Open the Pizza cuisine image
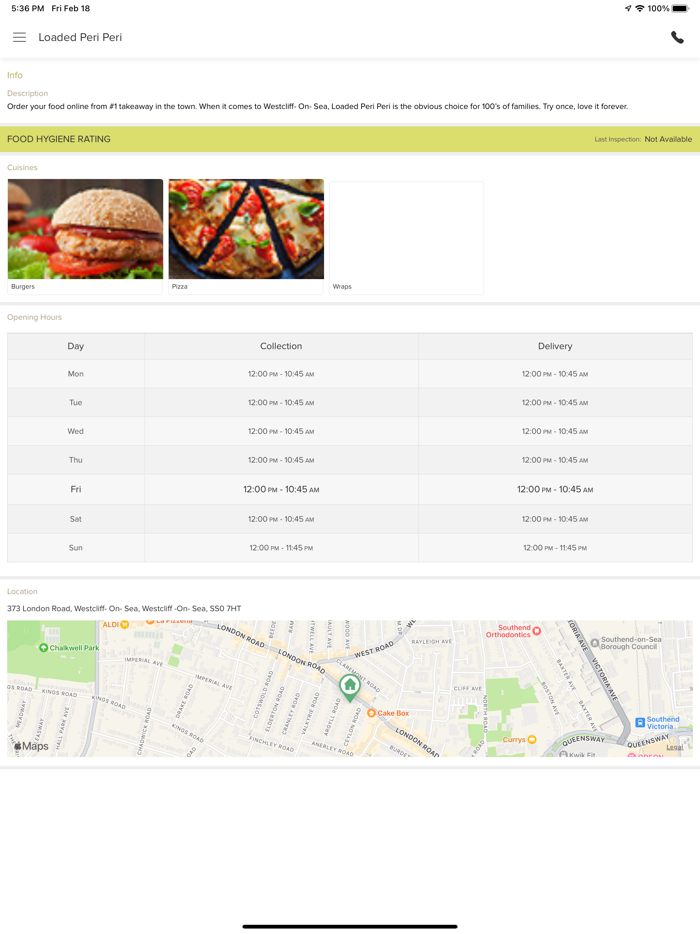Screen dimensions: 700x934 point(246,229)
